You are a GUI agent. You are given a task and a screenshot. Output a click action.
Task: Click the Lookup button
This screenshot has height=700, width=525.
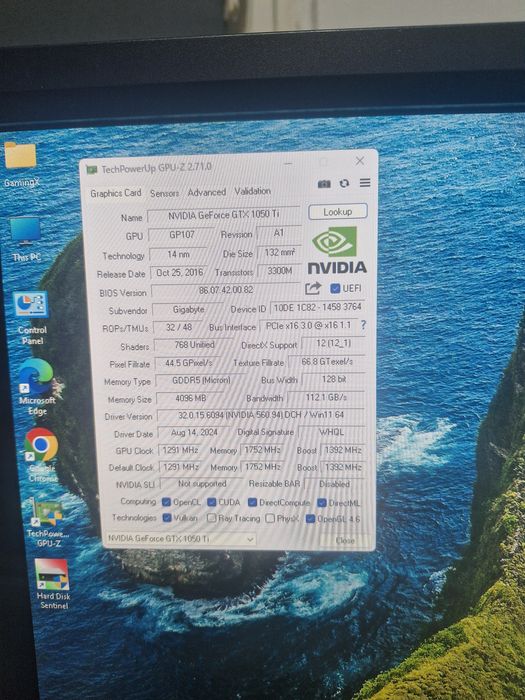click(338, 212)
